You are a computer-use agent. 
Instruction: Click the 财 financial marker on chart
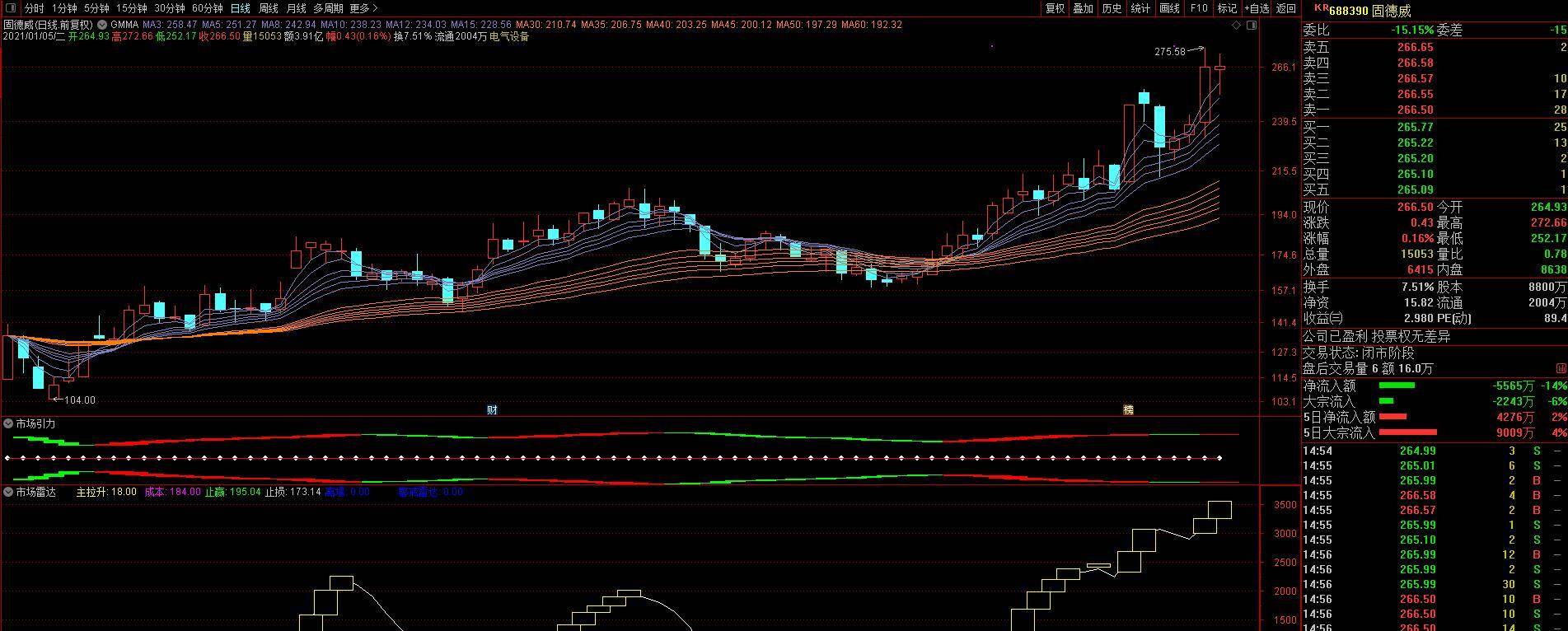tap(492, 409)
